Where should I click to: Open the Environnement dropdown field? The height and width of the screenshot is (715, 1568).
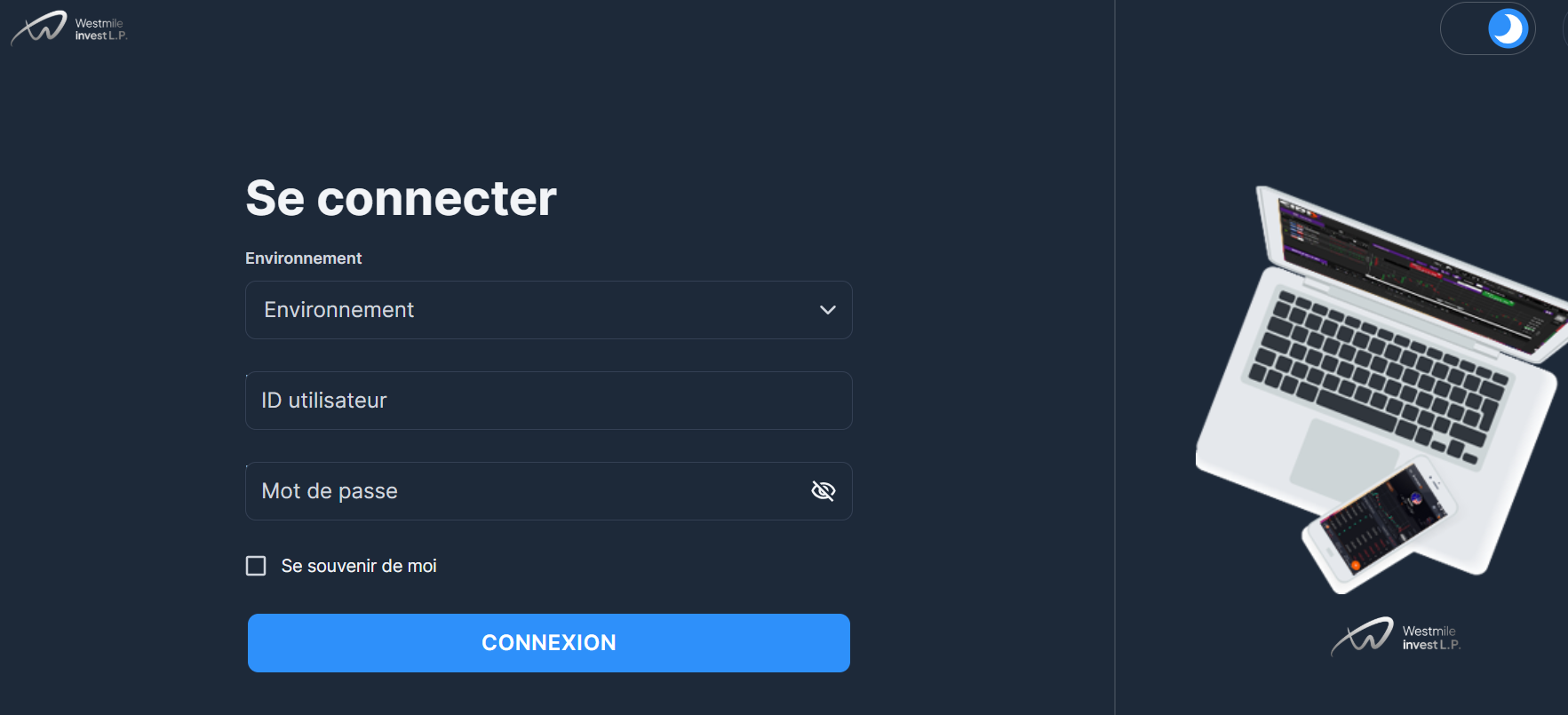[533, 310]
